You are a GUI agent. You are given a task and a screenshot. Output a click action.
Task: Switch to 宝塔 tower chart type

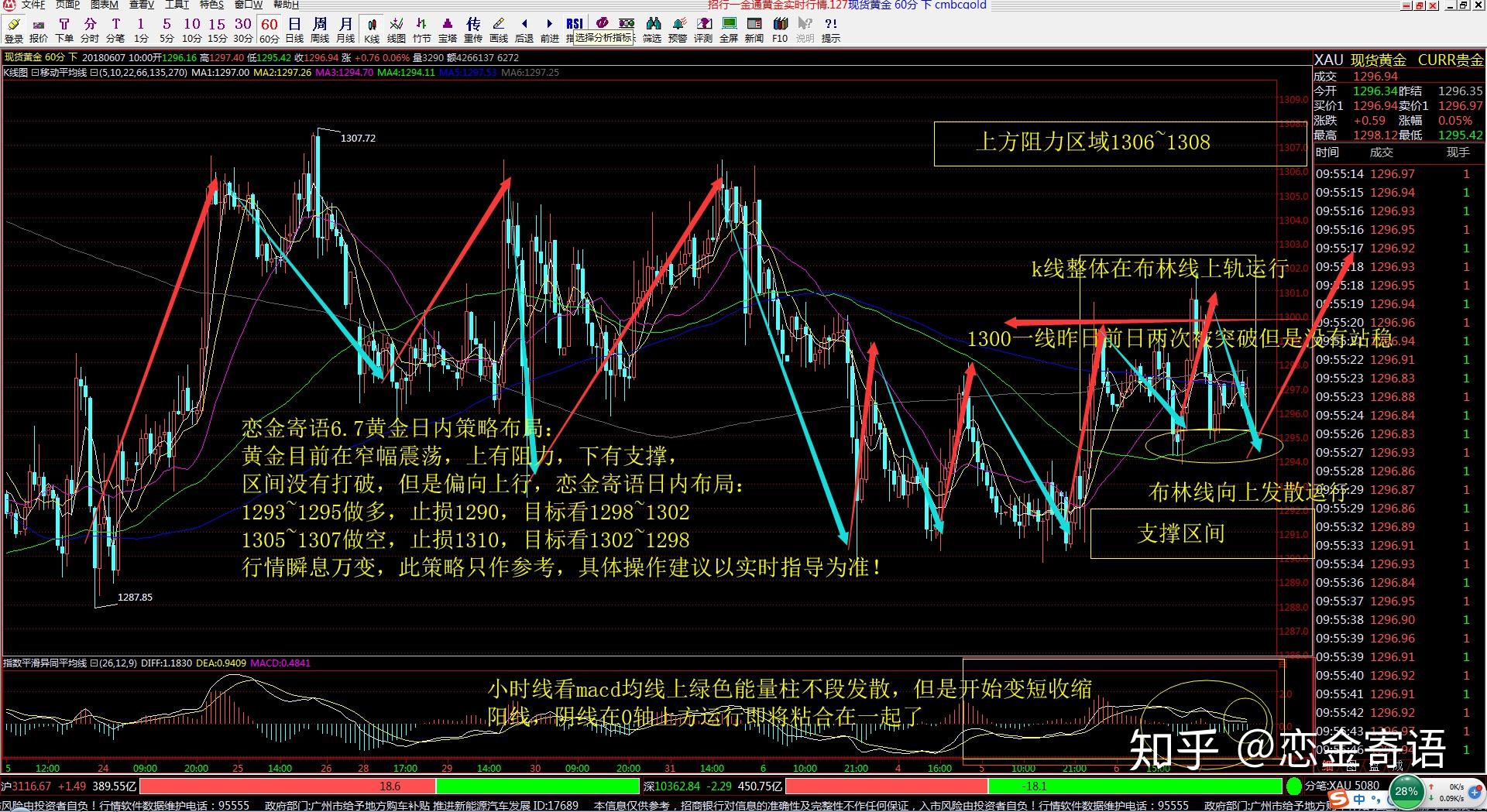448,30
